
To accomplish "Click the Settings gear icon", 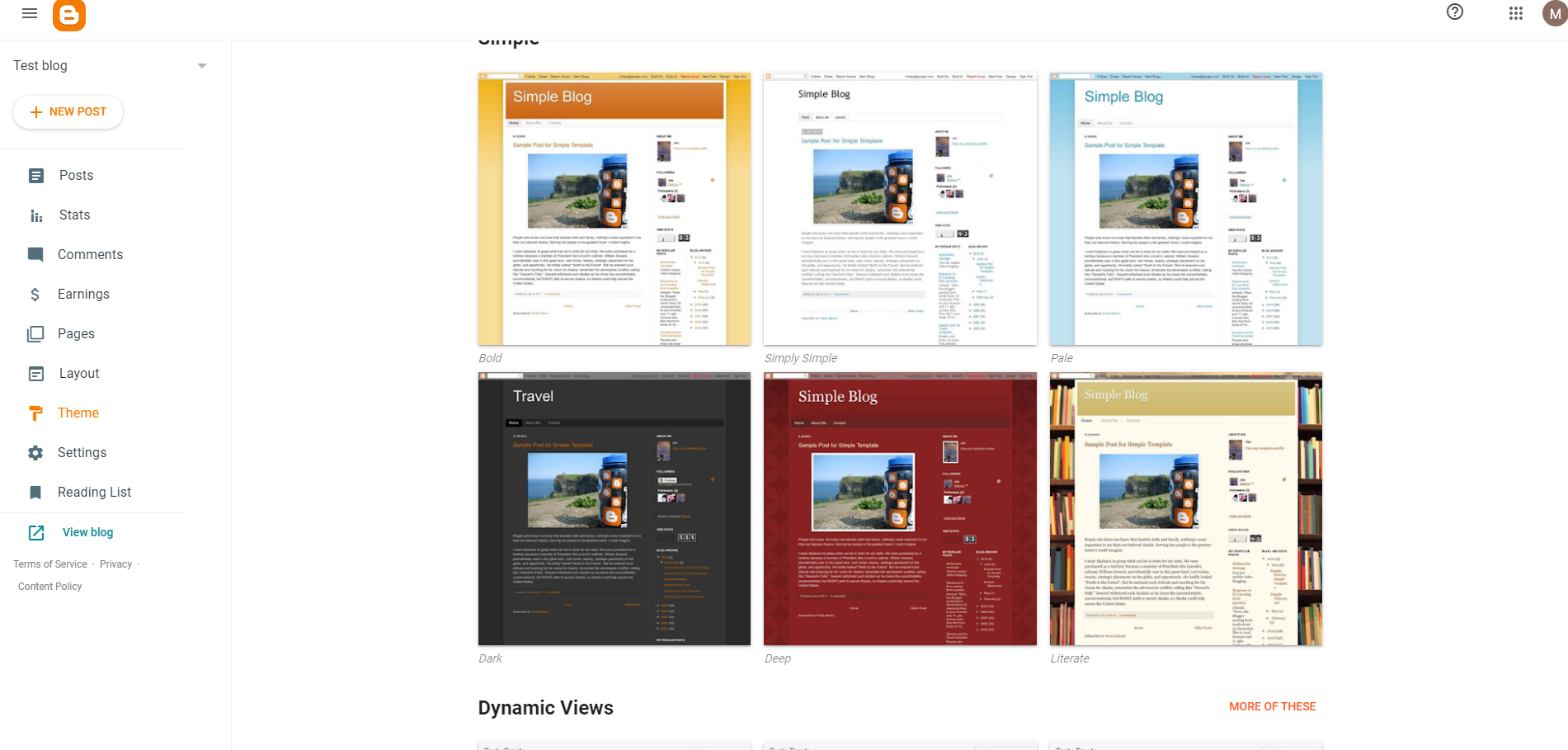I will 35,453.
